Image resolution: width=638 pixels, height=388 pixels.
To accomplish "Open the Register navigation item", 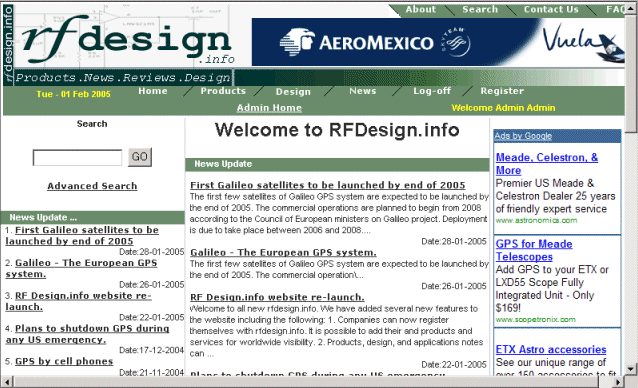I will coord(502,91).
